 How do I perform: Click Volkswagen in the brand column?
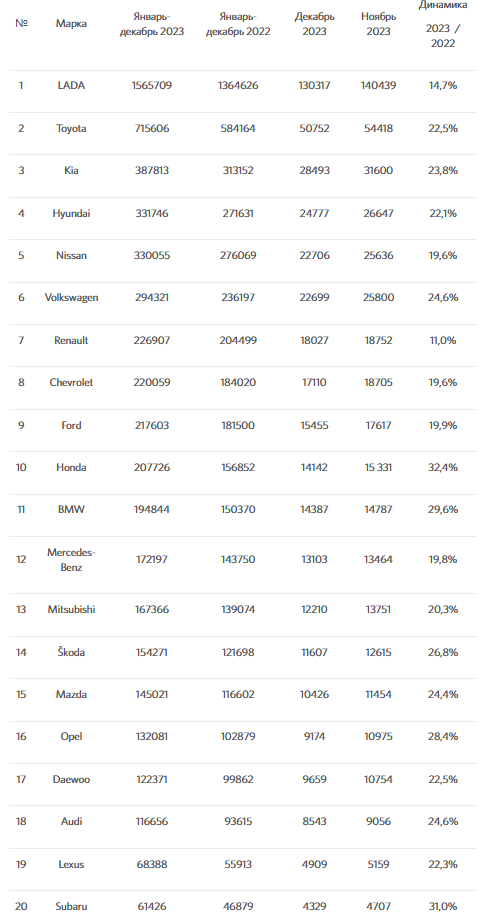[71, 298]
